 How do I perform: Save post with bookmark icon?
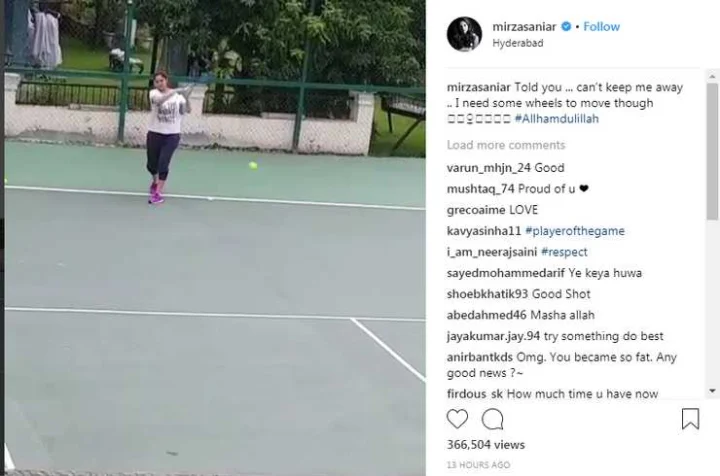click(690, 419)
